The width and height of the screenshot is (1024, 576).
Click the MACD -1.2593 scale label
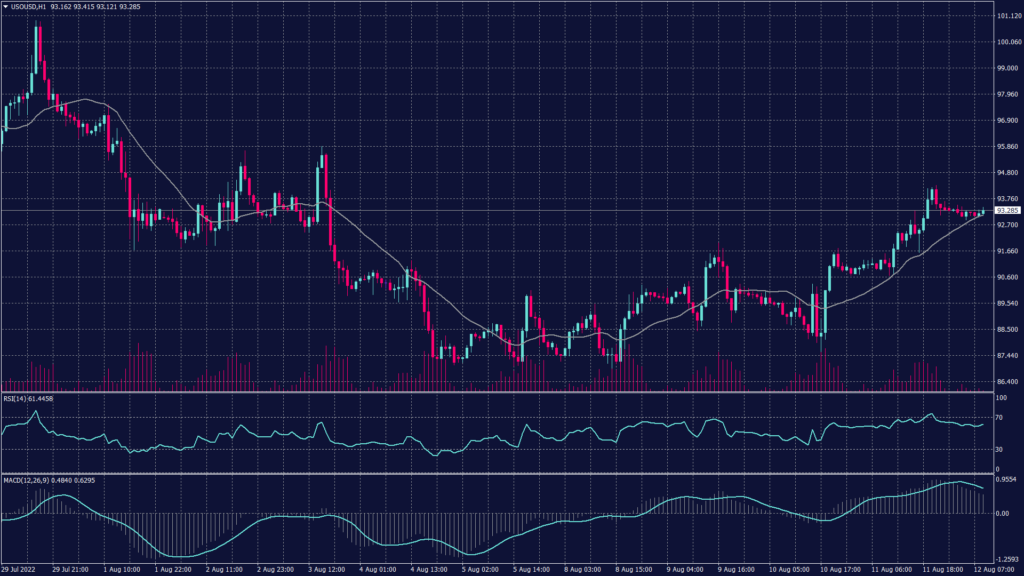click(x=1007, y=559)
